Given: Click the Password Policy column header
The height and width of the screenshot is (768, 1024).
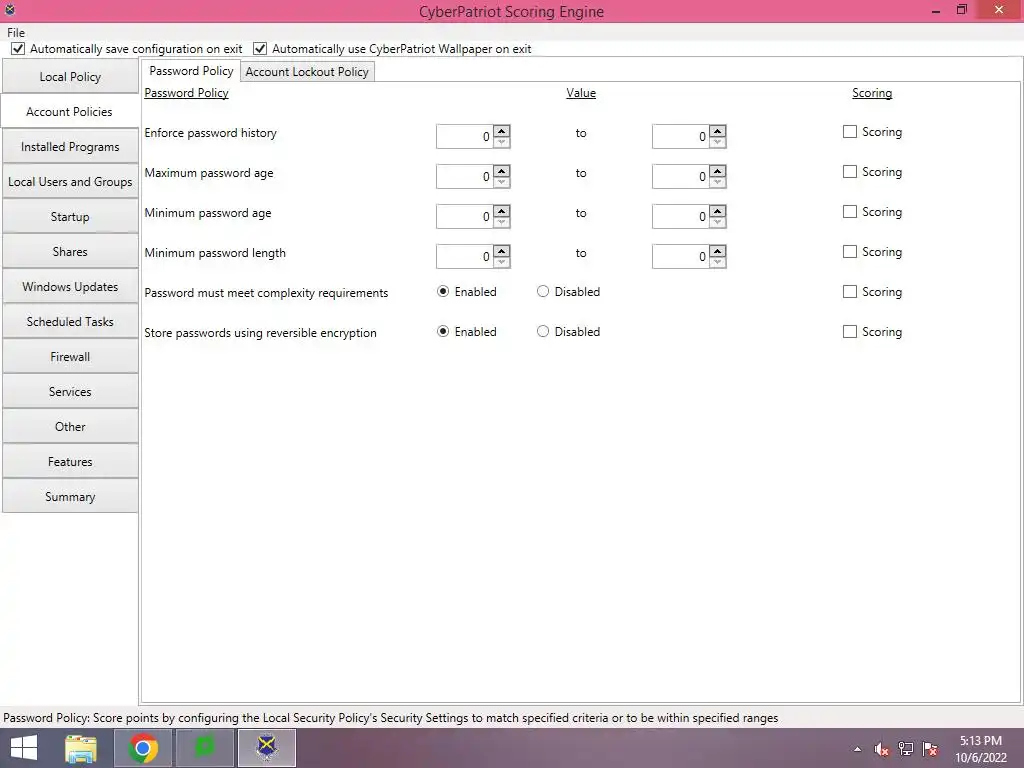Looking at the screenshot, I should click(186, 93).
